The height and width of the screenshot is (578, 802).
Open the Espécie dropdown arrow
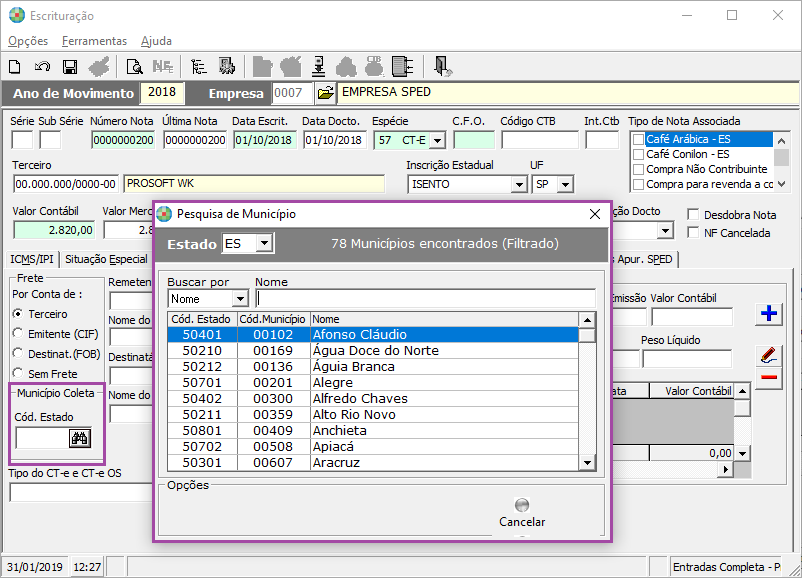point(437,140)
